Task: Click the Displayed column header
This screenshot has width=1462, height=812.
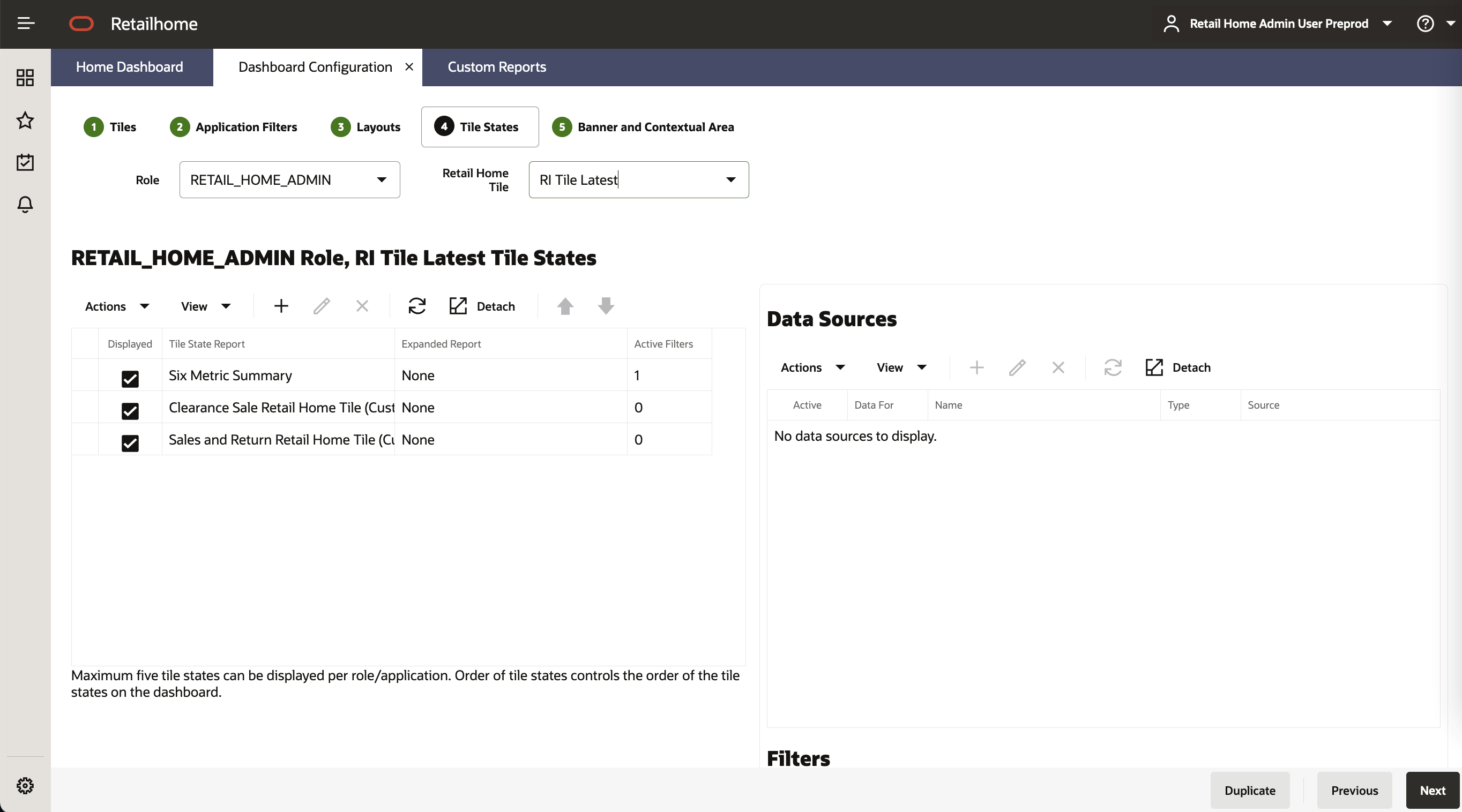Action: coord(130,344)
